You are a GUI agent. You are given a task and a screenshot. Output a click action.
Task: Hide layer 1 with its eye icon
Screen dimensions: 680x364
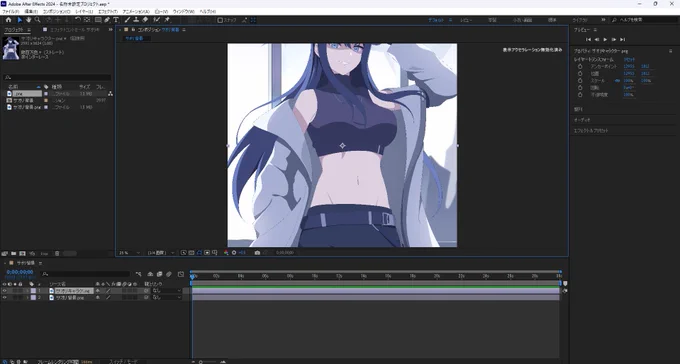pos(4,291)
